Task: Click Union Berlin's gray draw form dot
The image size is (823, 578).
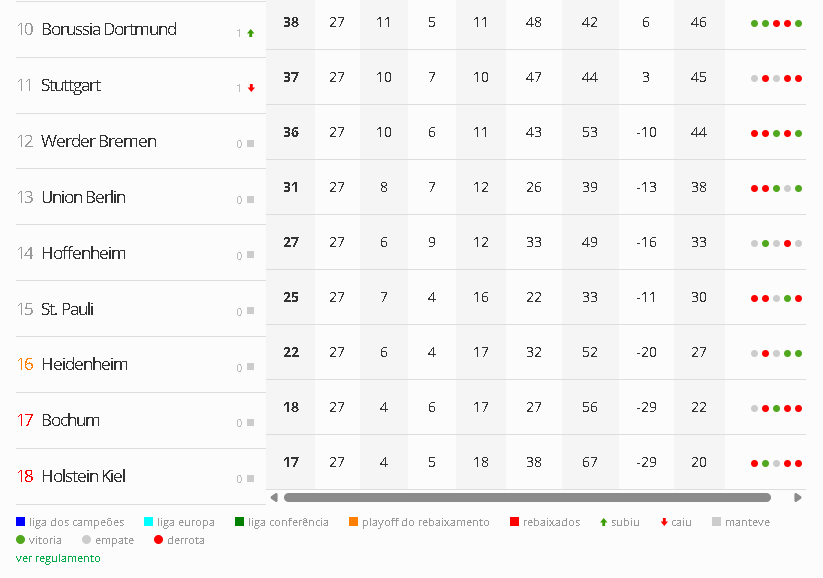Action: click(788, 188)
